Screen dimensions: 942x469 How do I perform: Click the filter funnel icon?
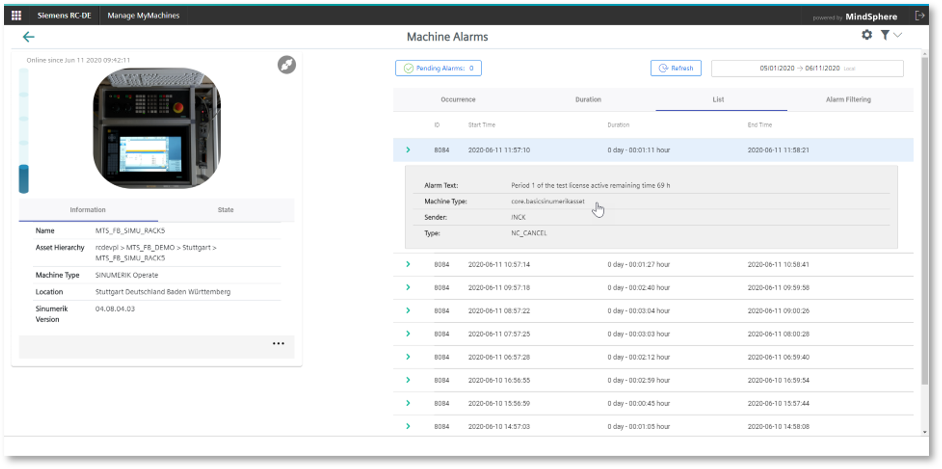pos(885,35)
